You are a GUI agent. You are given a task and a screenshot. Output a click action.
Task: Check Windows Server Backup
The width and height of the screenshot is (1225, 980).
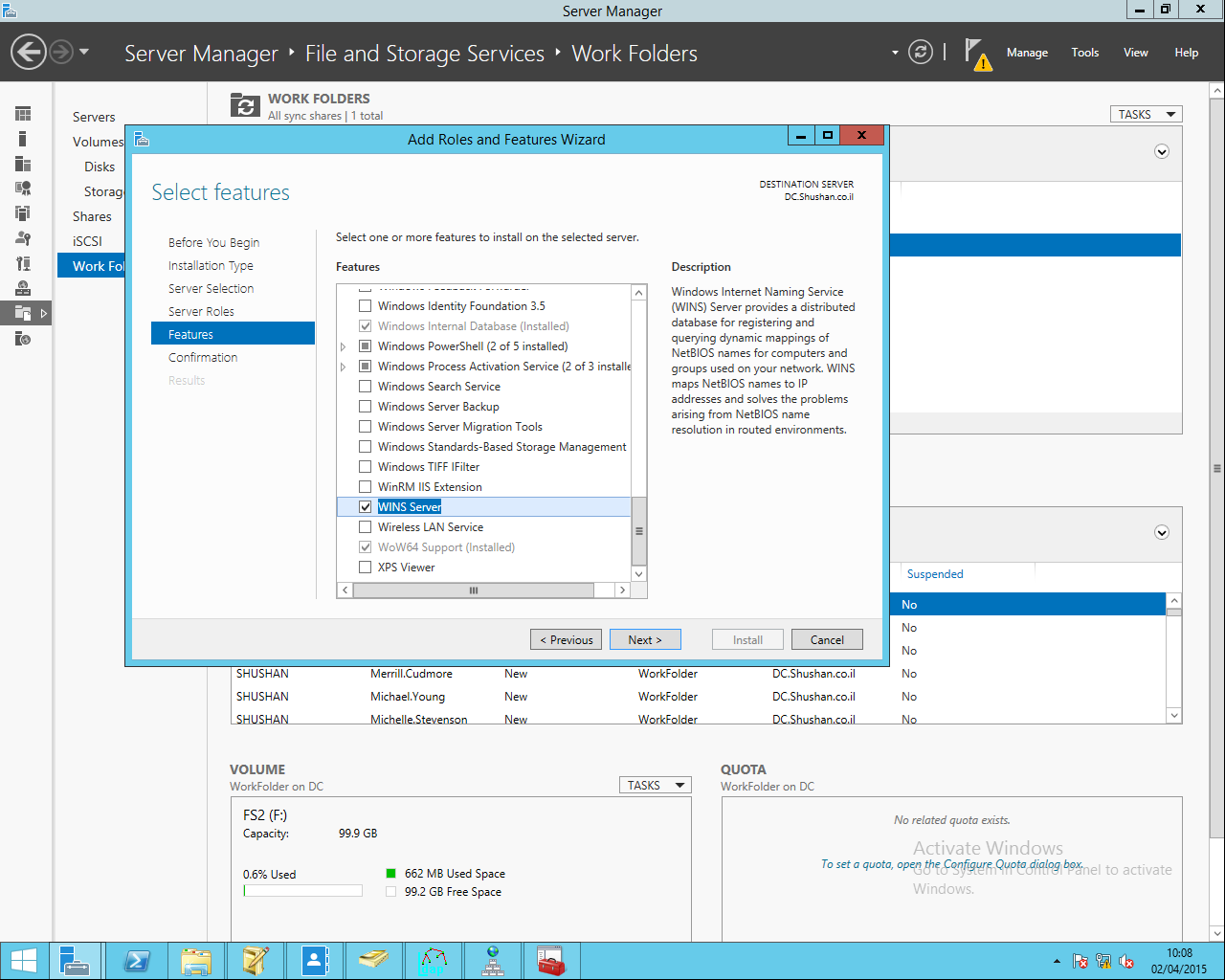pyautogui.click(x=365, y=407)
